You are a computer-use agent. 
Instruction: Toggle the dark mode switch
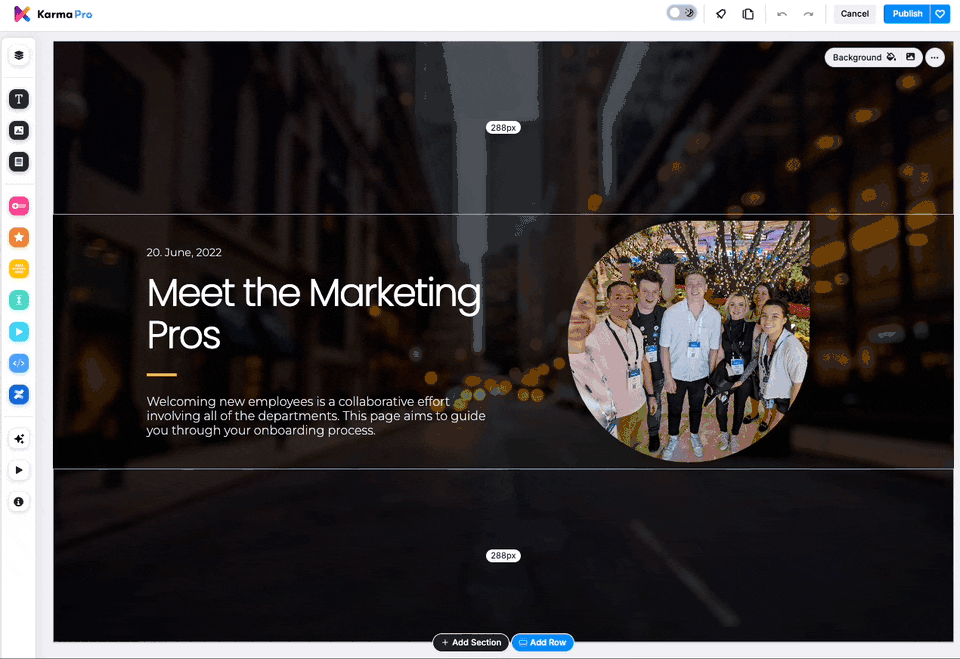(x=681, y=13)
